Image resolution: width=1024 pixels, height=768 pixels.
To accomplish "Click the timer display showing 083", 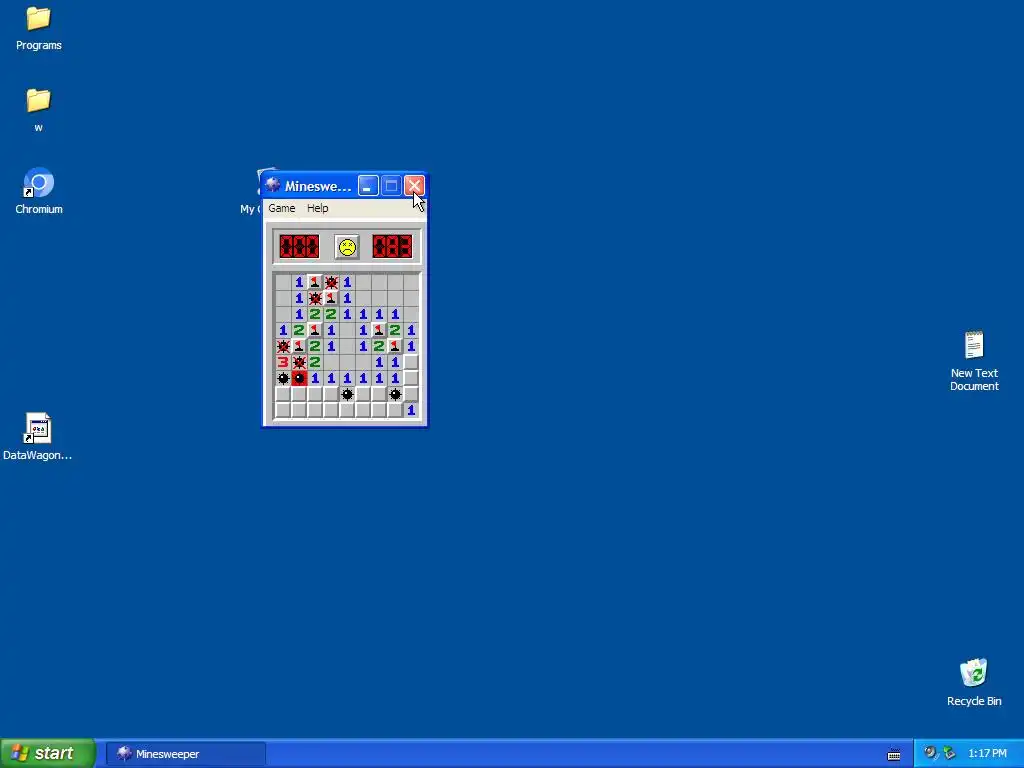I will tap(392, 247).
